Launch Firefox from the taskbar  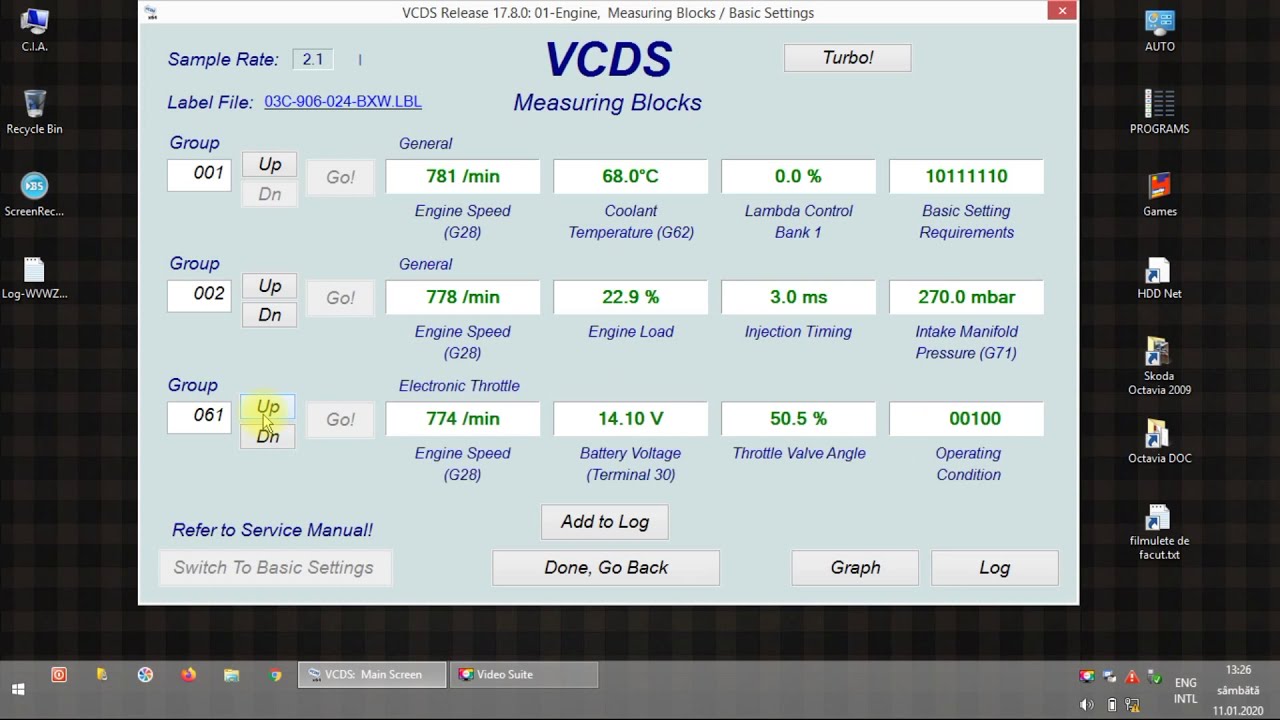point(189,675)
